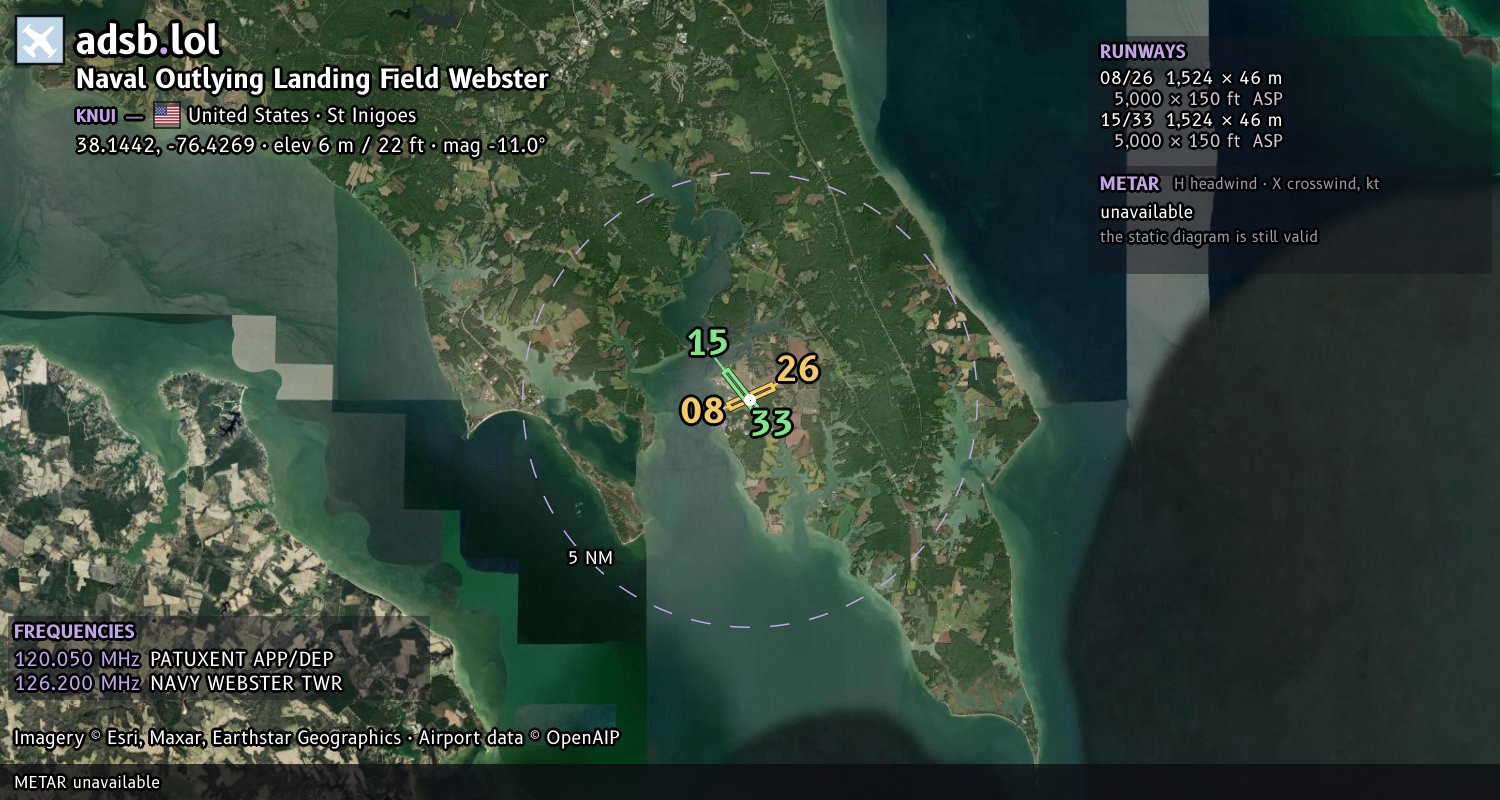Click the "Imagery © Esri, Maxar, Earthstar Geographics" attribution

[207, 738]
